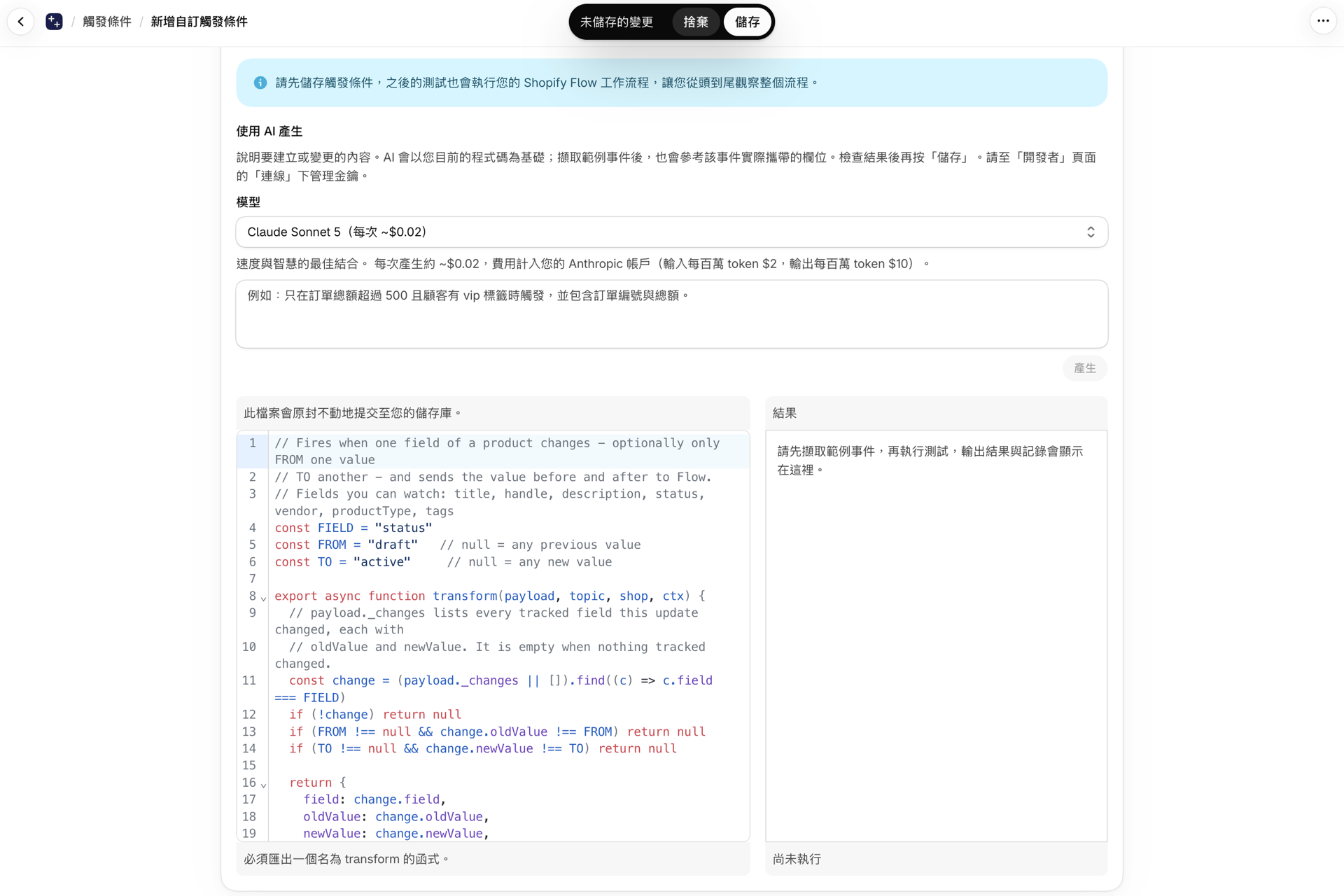The height and width of the screenshot is (896, 1344).
Task: Focus the AI prompt description text area
Action: 671,314
